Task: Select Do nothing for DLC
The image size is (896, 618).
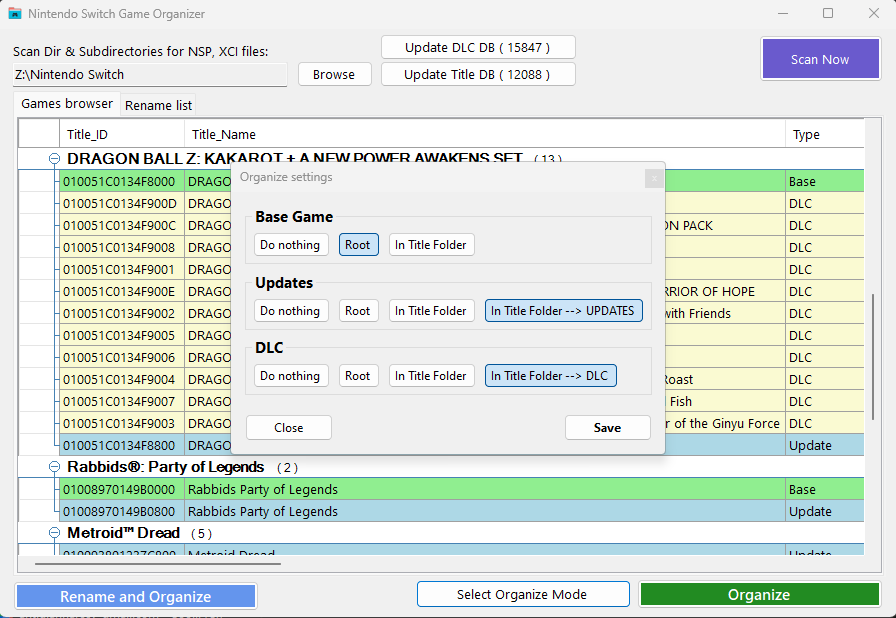Action: point(291,376)
